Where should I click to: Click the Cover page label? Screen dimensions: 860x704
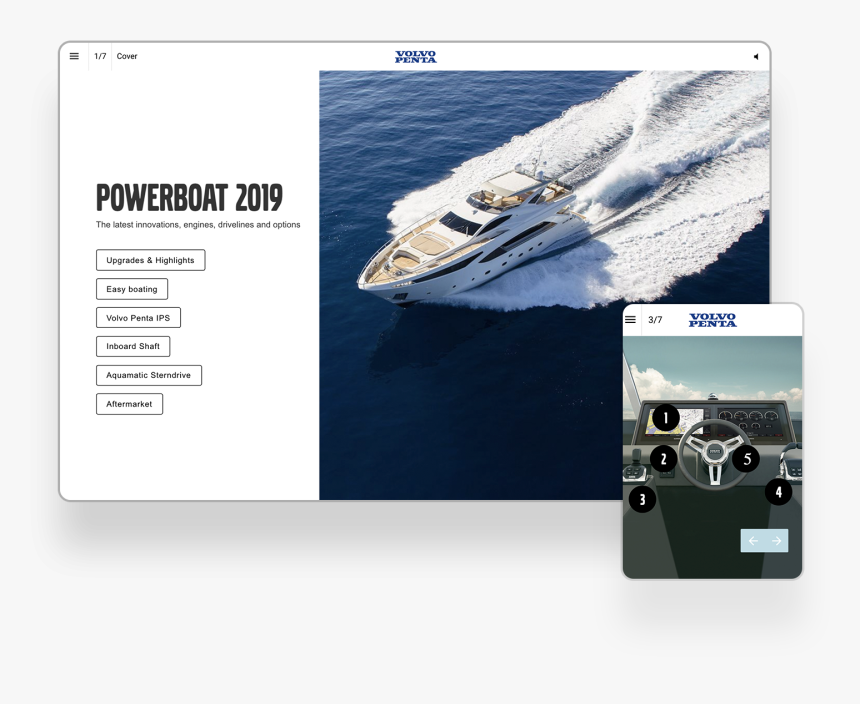tap(127, 56)
